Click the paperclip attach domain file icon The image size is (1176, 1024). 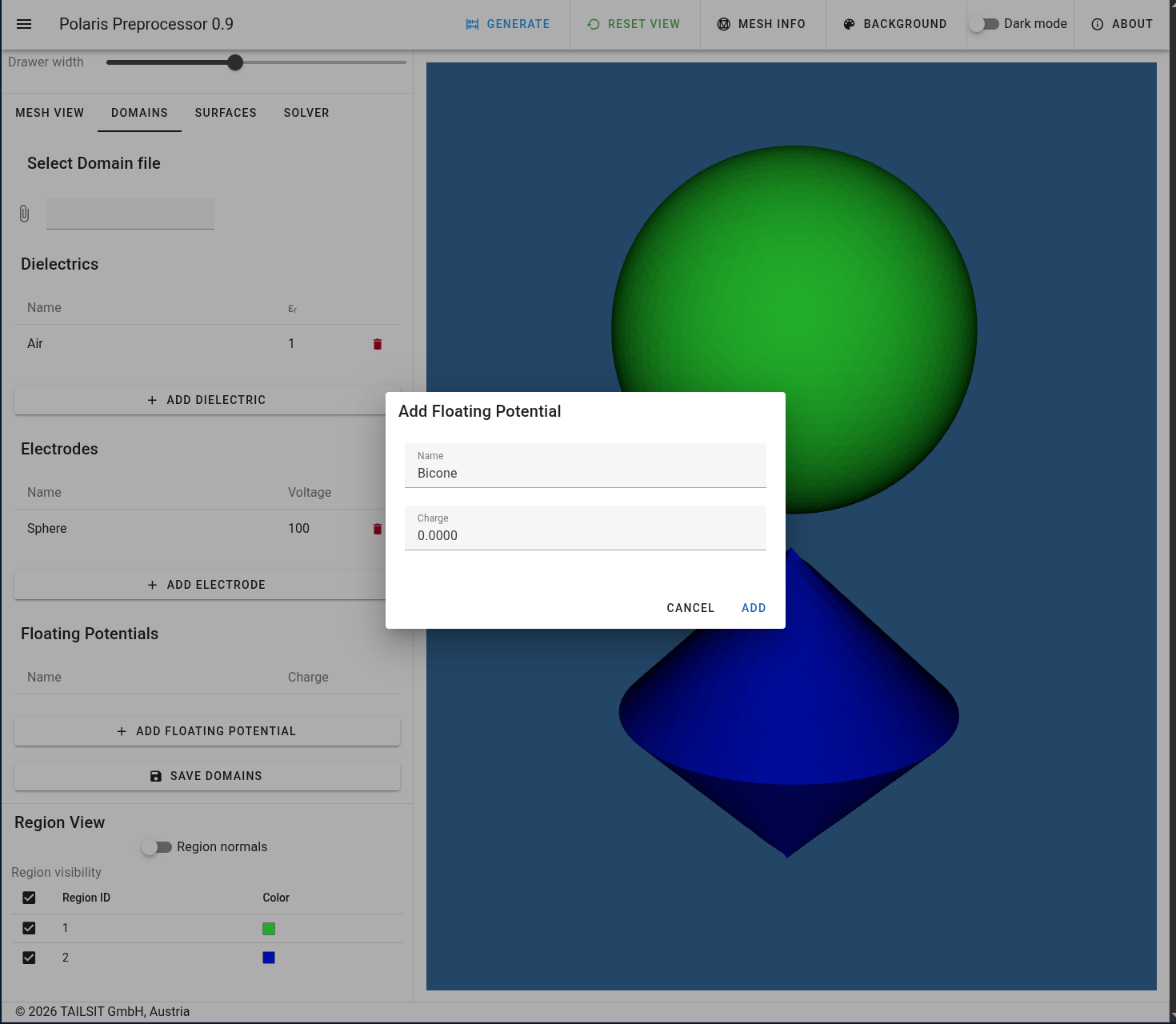coord(24,214)
